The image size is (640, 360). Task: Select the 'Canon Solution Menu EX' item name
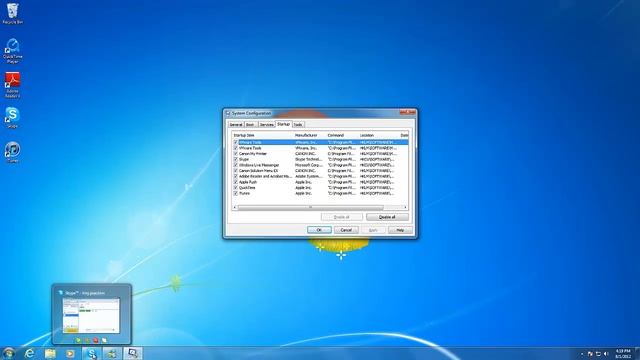coord(258,171)
